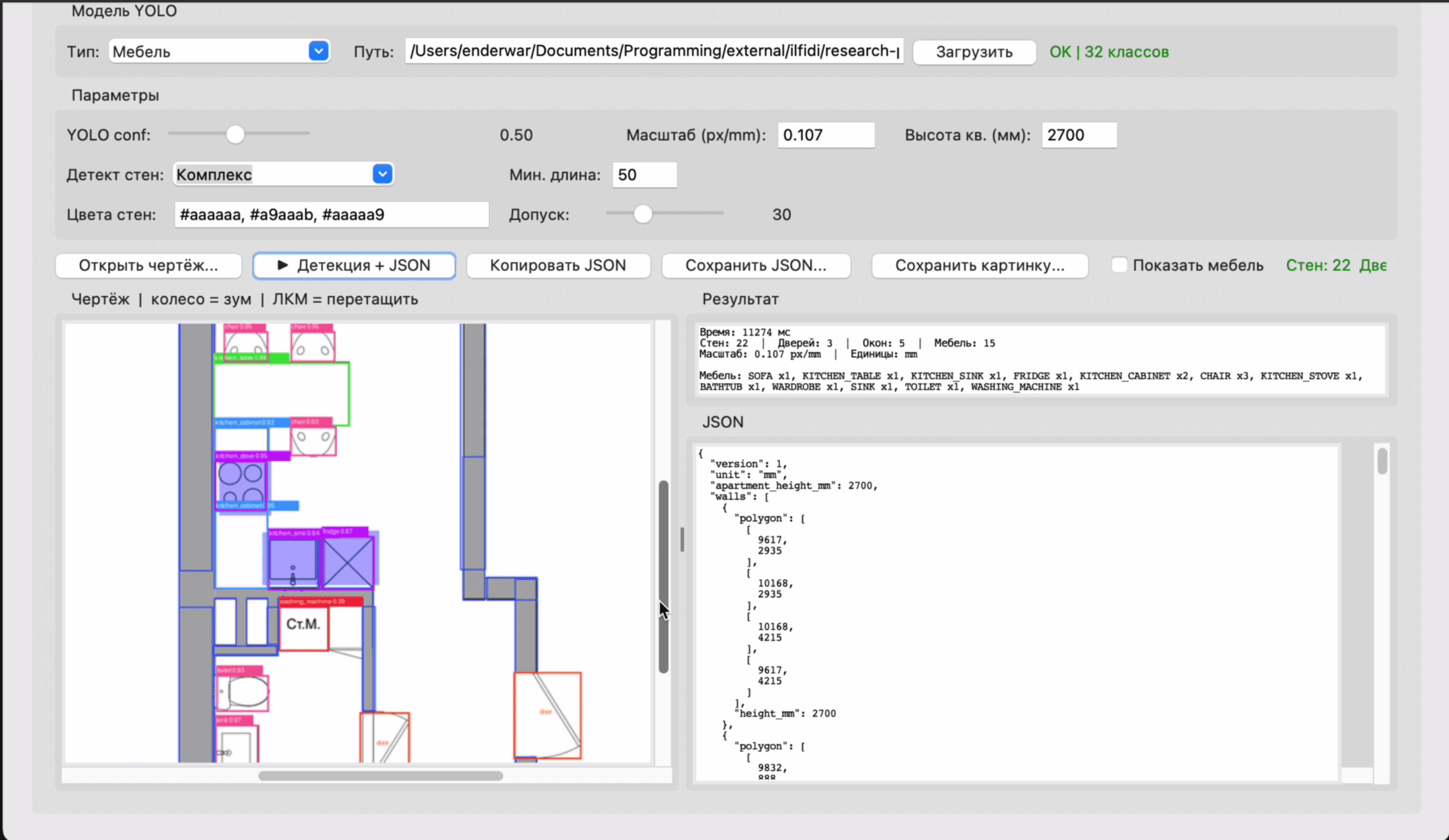Image resolution: width=1449 pixels, height=840 pixels.
Task: Click the Масштаб px/mm input field
Action: (x=826, y=135)
